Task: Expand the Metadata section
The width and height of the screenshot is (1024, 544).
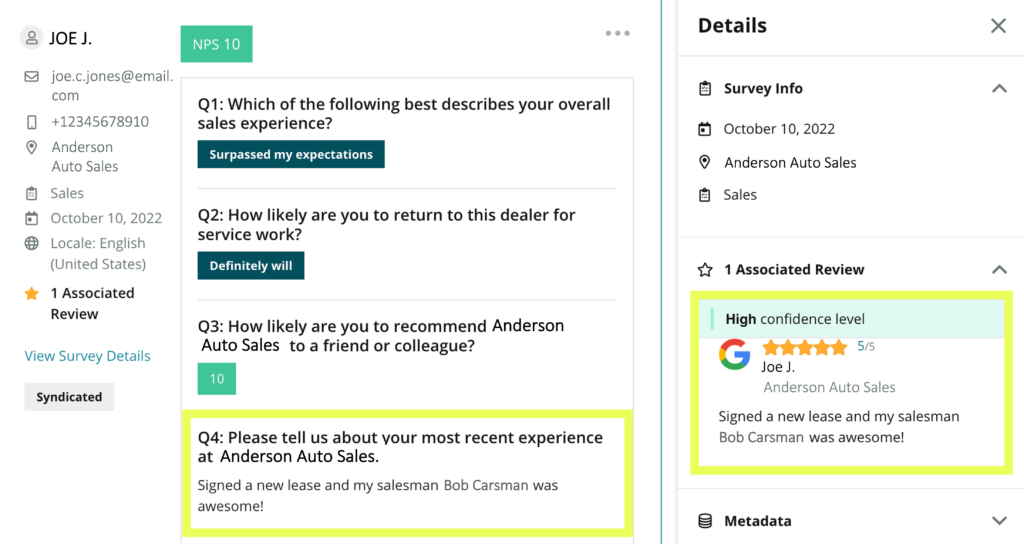Action: click(x=998, y=521)
